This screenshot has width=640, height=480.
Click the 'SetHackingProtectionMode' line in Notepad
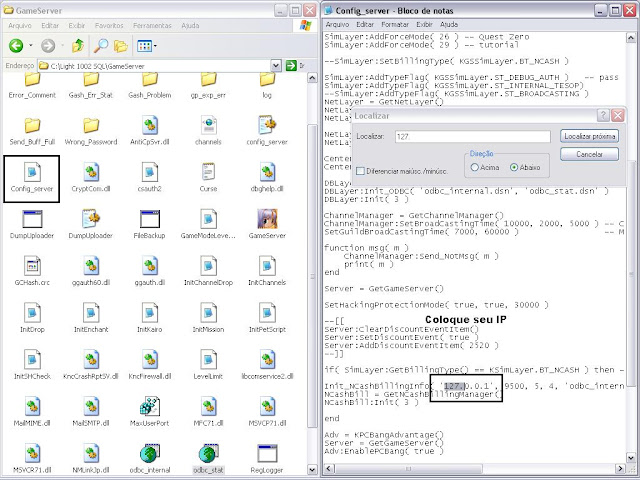pos(436,305)
